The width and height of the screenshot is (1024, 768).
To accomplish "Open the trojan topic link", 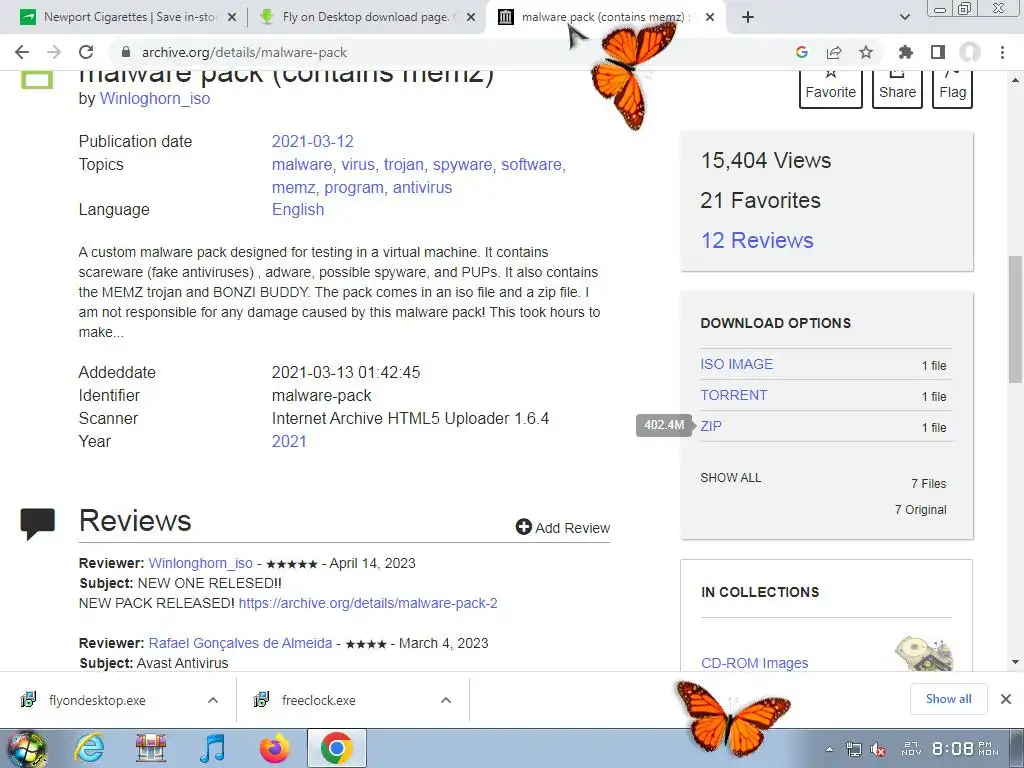I will 404,165.
